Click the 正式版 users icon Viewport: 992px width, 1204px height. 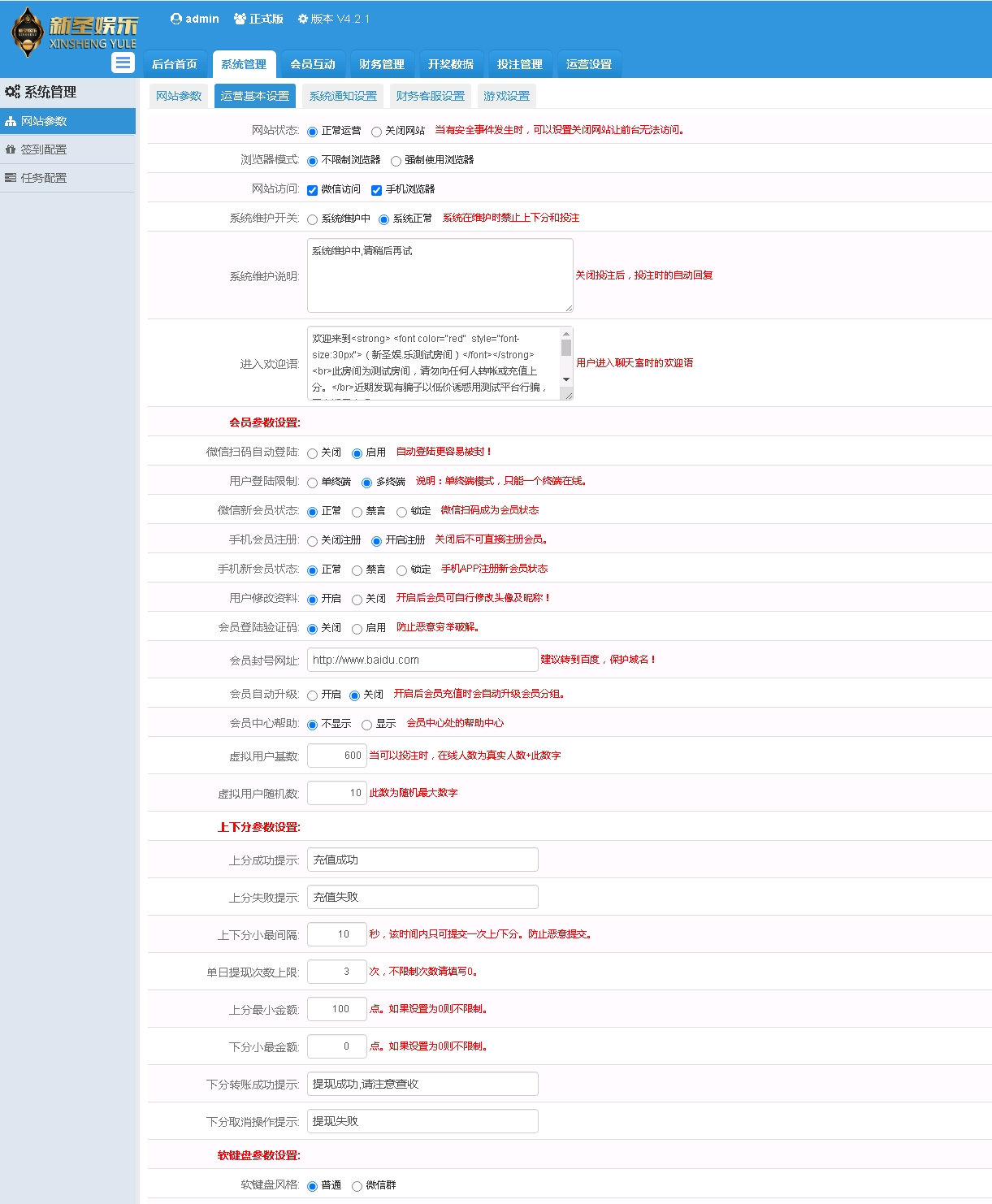(240, 19)
